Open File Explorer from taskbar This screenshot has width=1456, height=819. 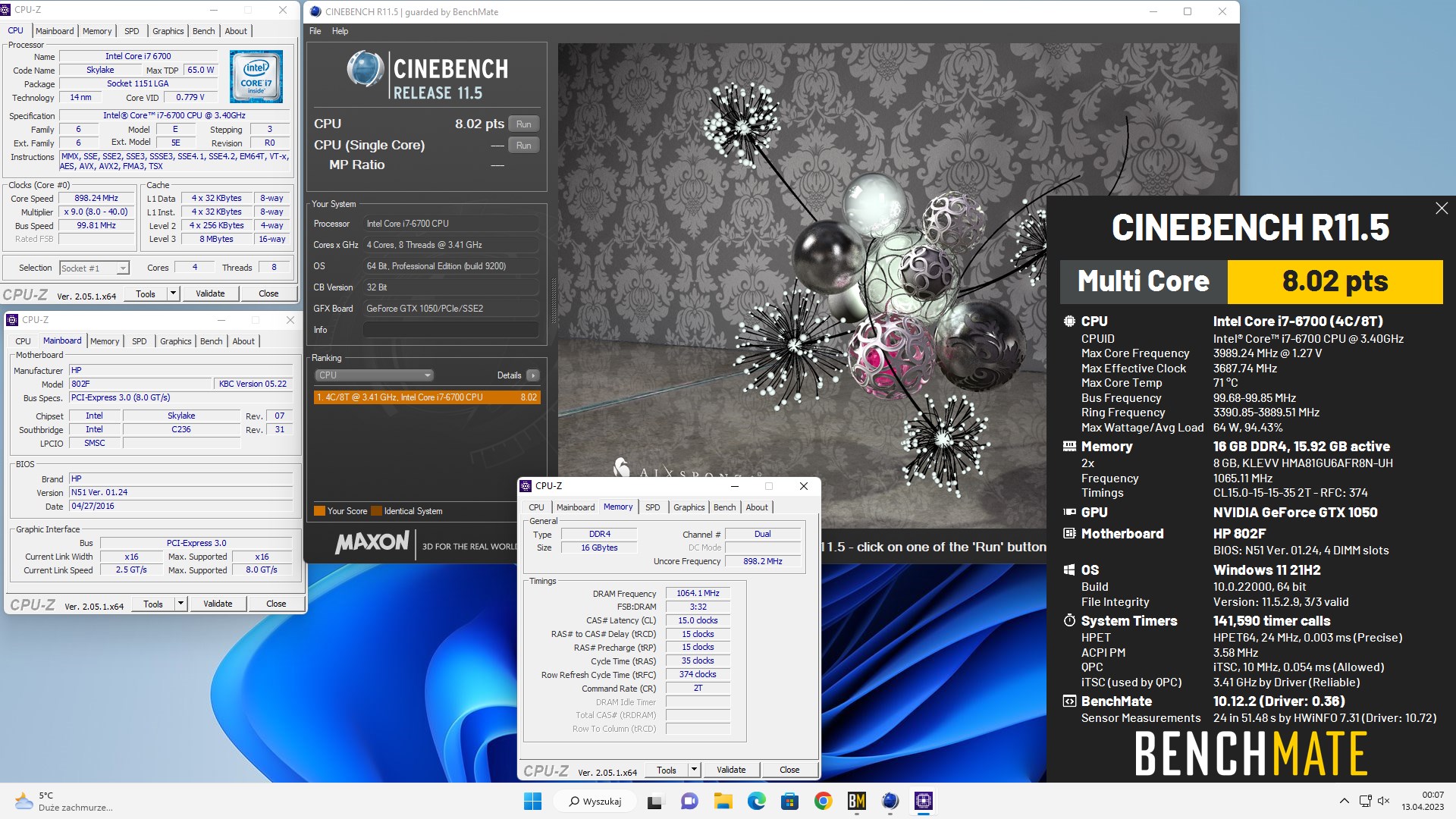tap(723, 801)
